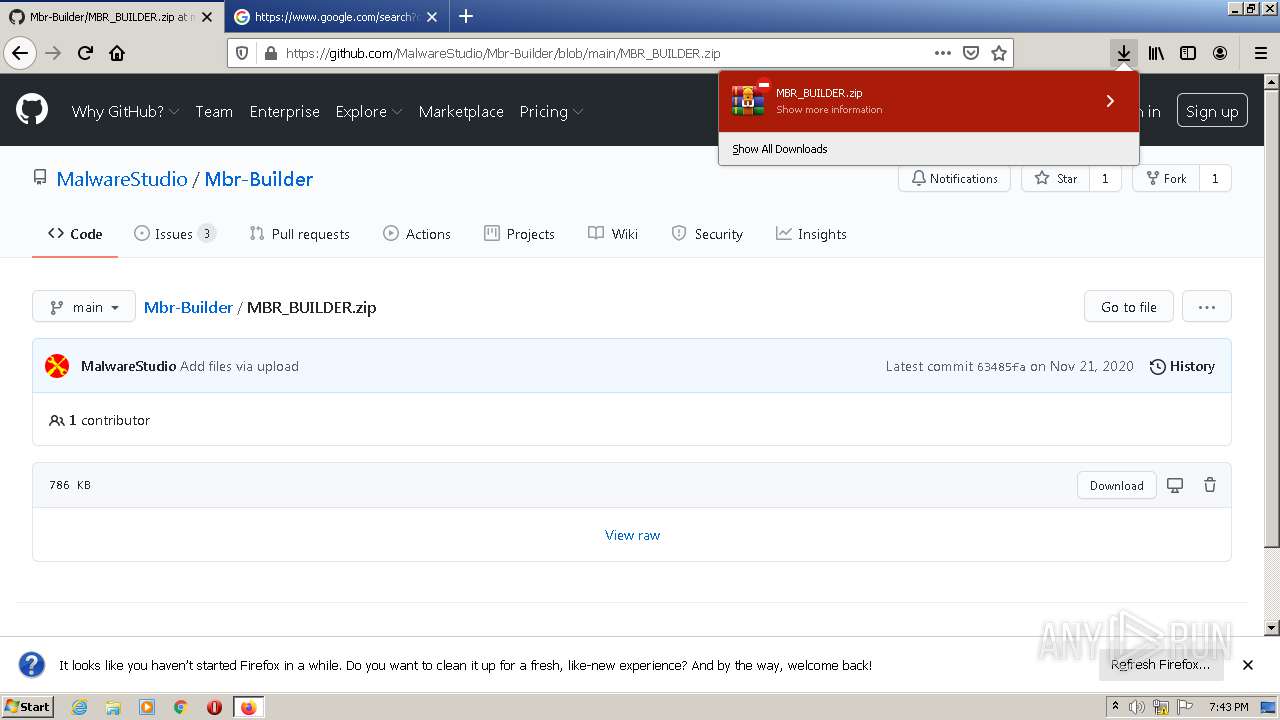The height and width of the screenshot is (720, 1280).
Task: View commit History link
Action: click(1182, 366)
